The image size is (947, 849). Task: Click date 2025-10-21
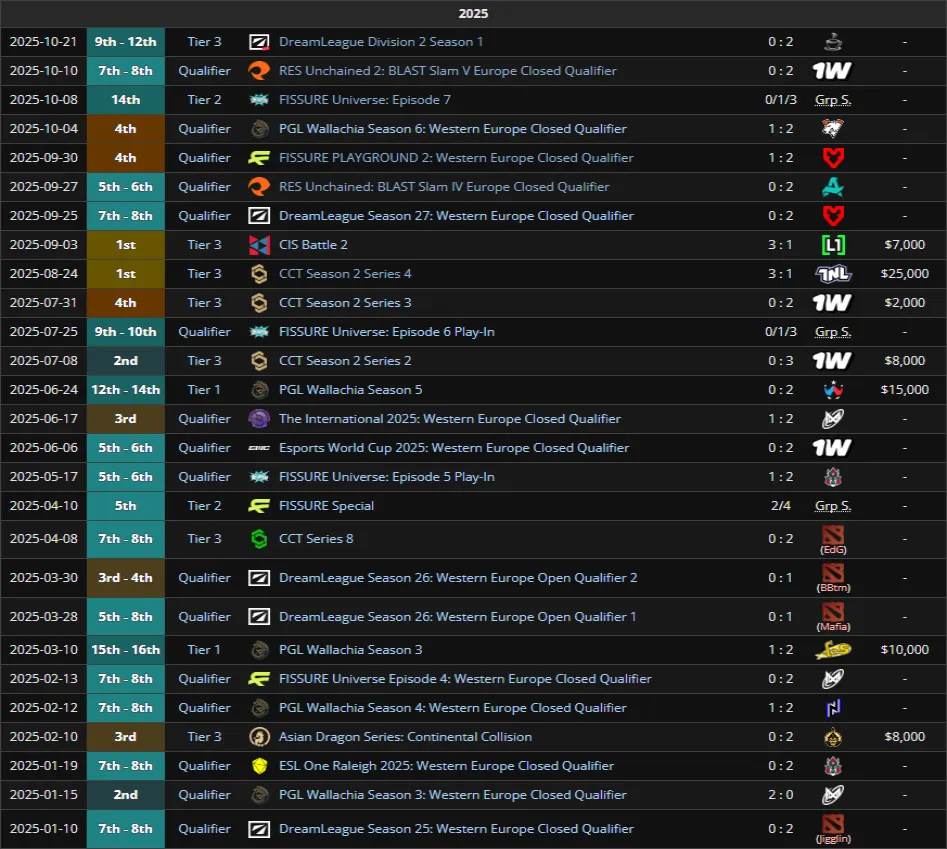coord(43,42)
